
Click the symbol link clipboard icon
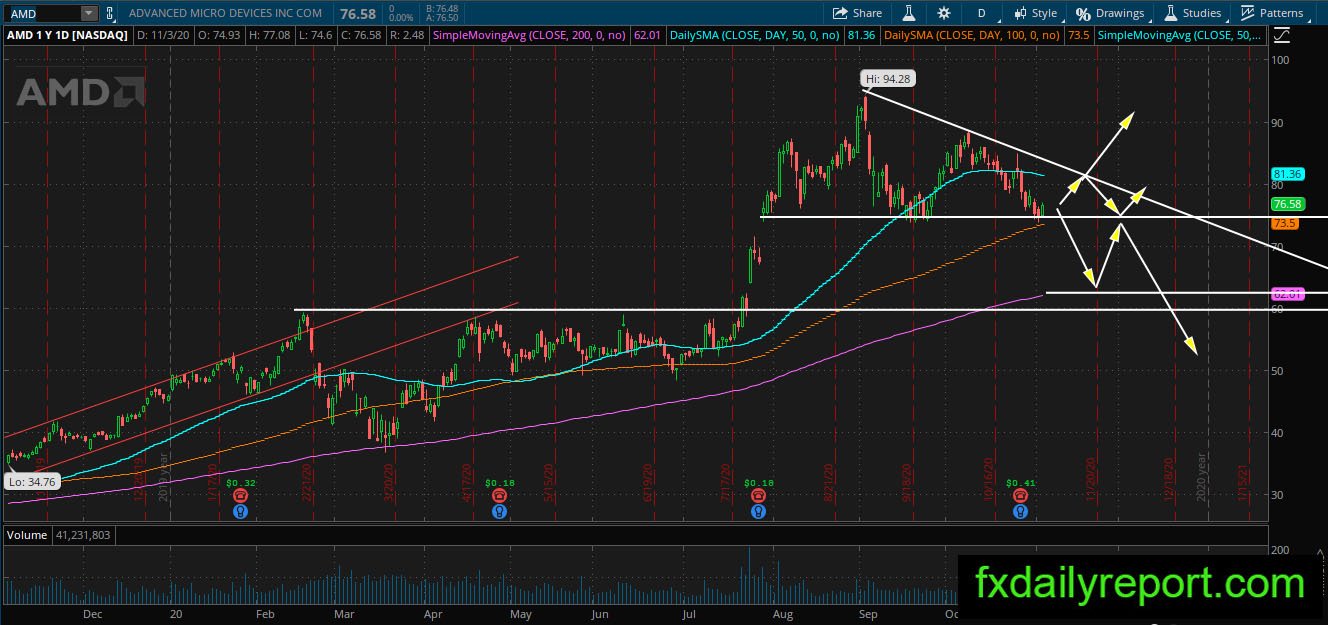[109, 13]
